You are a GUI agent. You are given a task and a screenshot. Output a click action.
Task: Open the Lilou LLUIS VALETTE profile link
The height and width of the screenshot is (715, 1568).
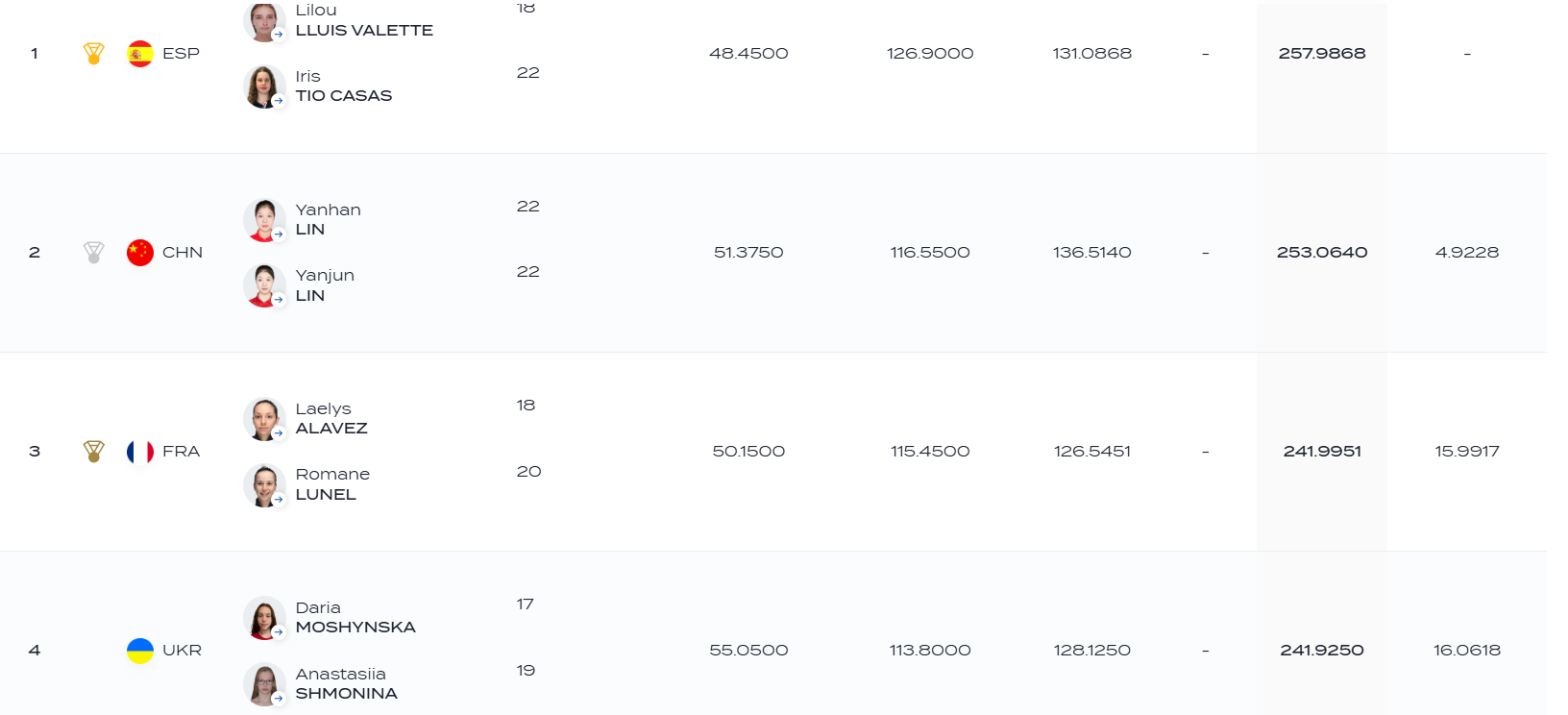coord(364,20)
